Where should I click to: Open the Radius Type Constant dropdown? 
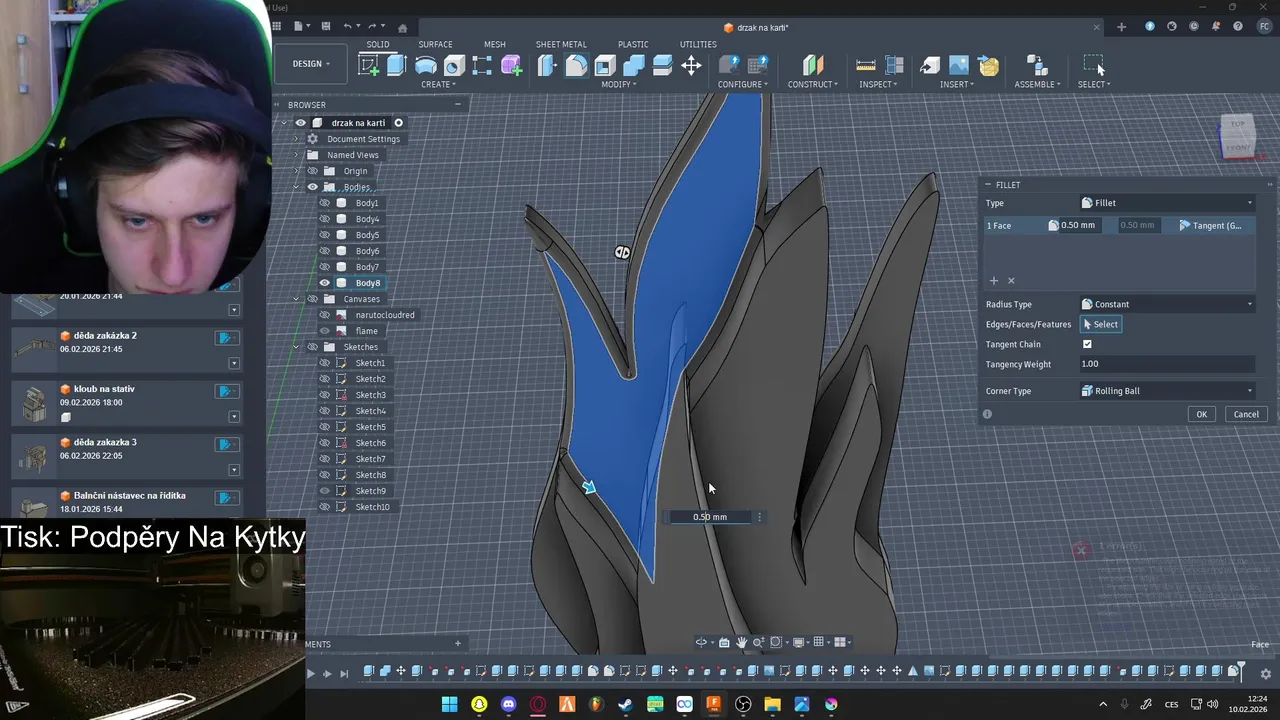pyautogui.click(x=1166, y=304)
